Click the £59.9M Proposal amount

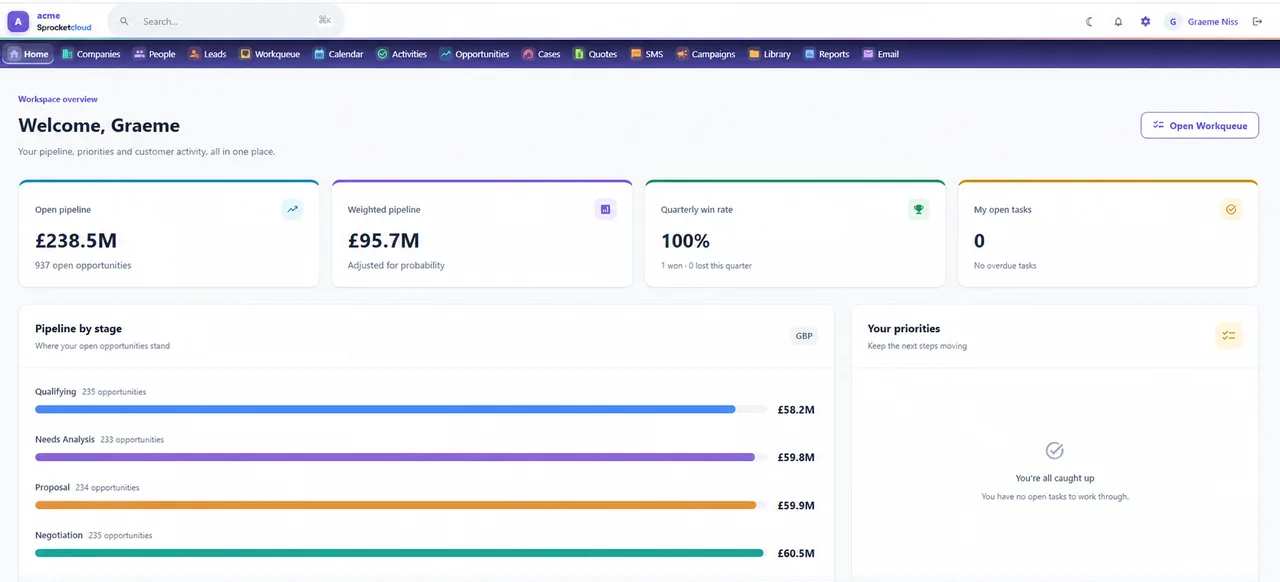[796, 506]
